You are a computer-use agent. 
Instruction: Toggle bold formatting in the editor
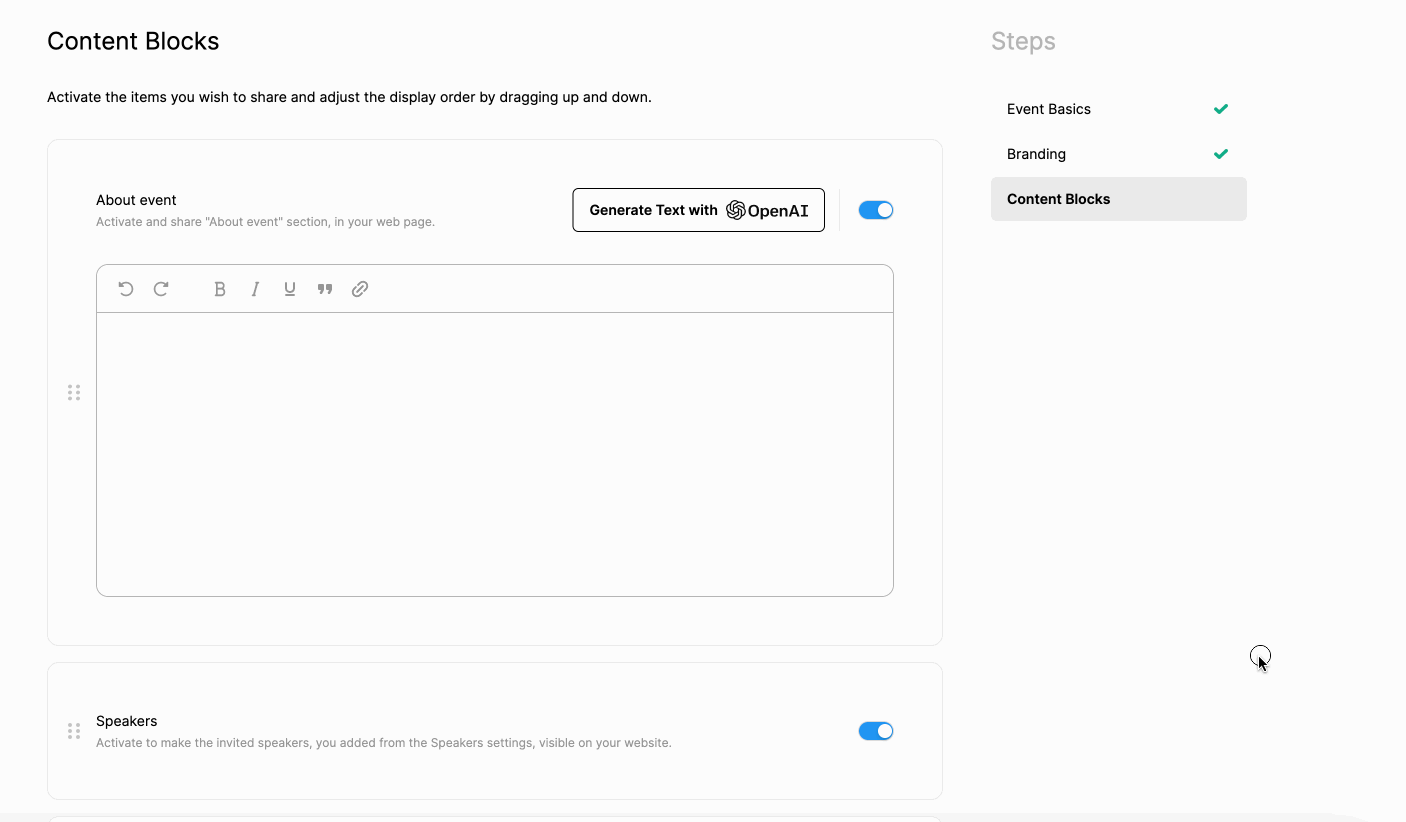pos(220,289)
